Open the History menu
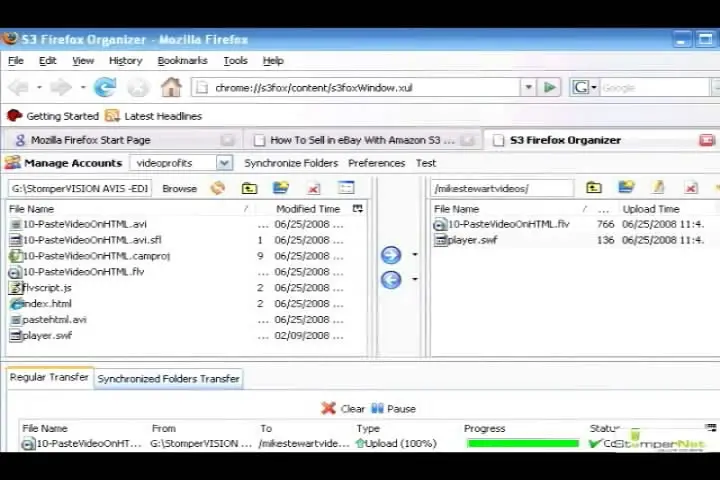The width and height of the screenshot is (720, 480). 126,61
